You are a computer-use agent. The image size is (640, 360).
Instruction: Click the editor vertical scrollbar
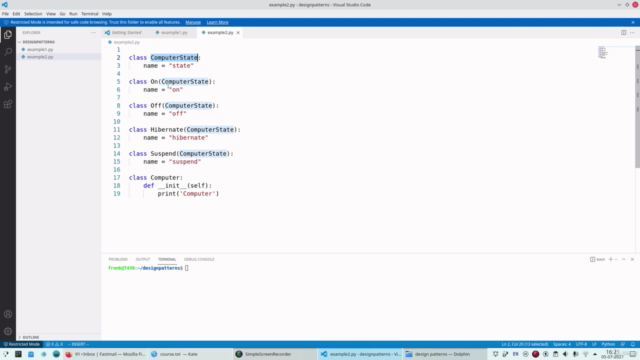(637, 107)
